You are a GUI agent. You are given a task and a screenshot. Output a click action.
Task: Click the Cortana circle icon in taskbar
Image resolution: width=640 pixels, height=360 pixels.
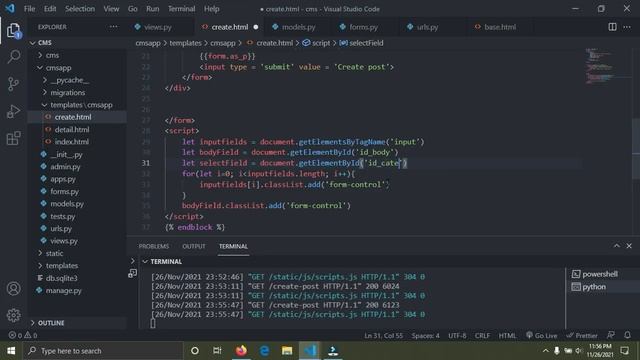(x=195, y=351)
